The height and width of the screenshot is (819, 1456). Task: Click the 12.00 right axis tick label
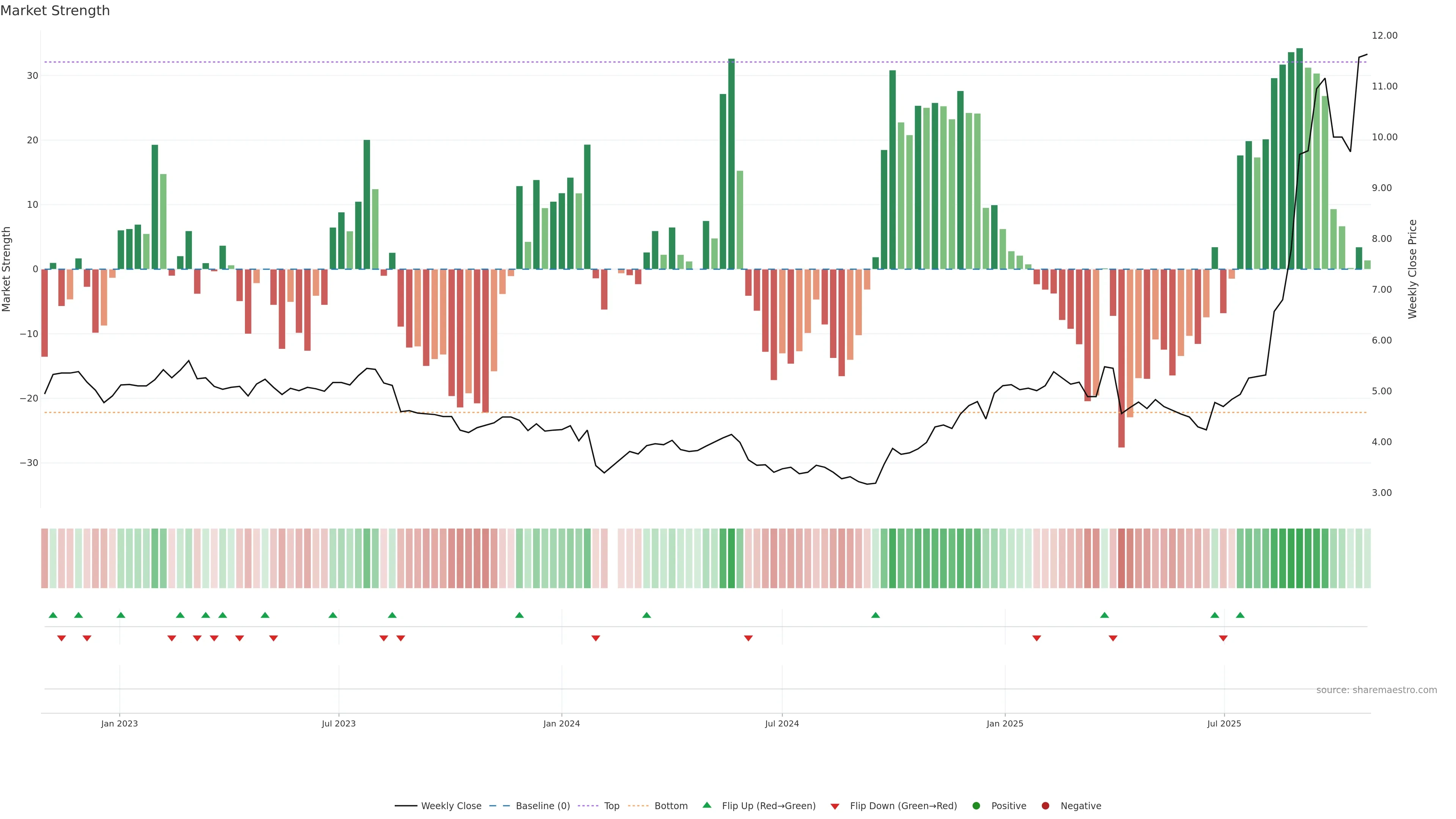[x=1384, y=36]
